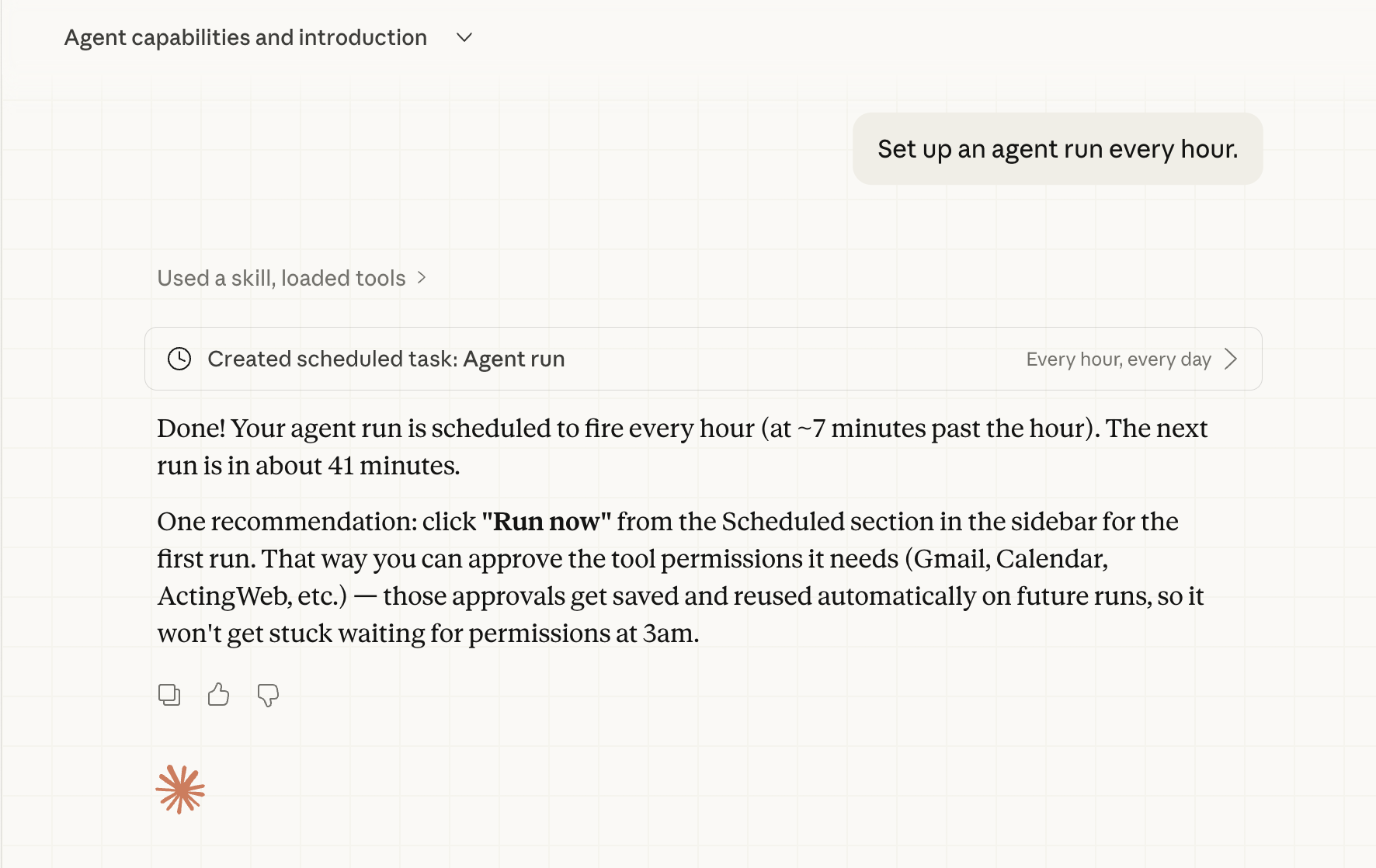Click the bold "Run now" text
1376x868 pixels.
(547, 522)
